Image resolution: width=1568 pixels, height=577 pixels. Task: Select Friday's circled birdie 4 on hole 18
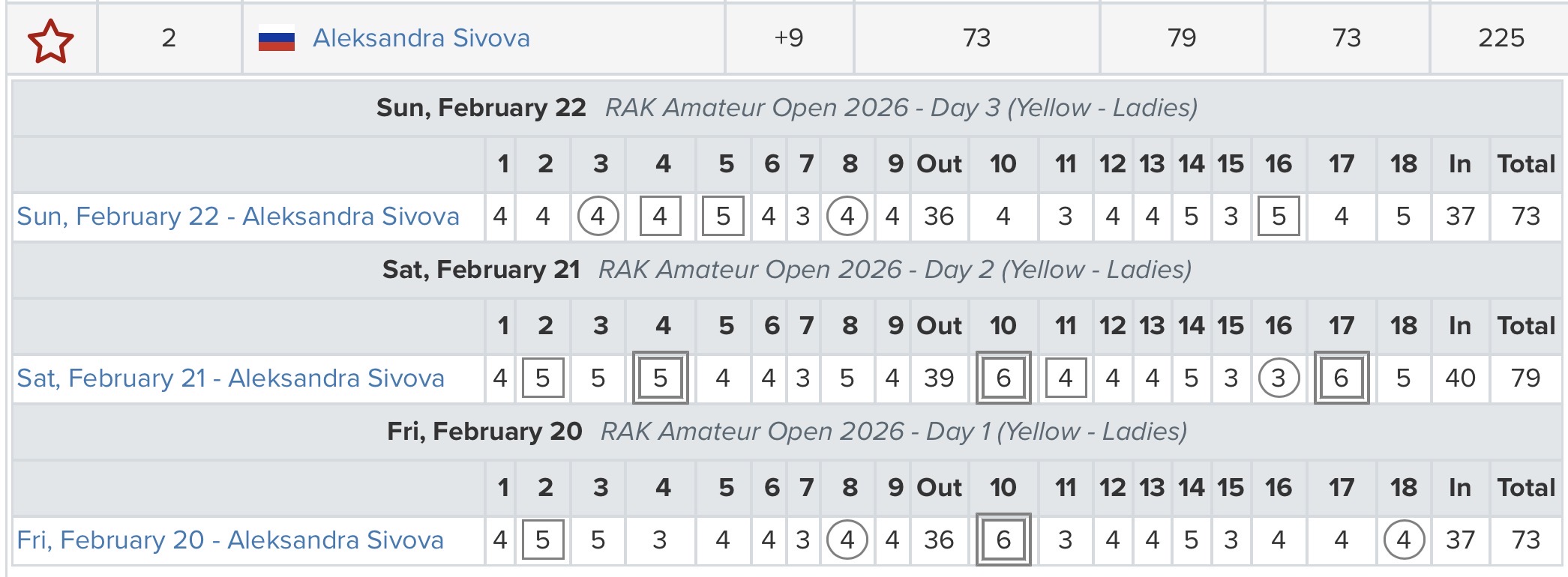pos(1403,540)
